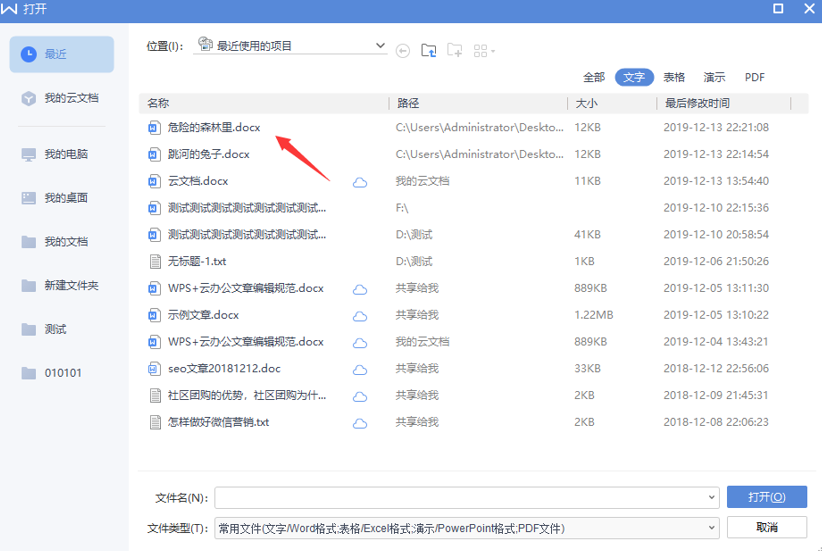Click the new folder icon

[x=455, y=50]
